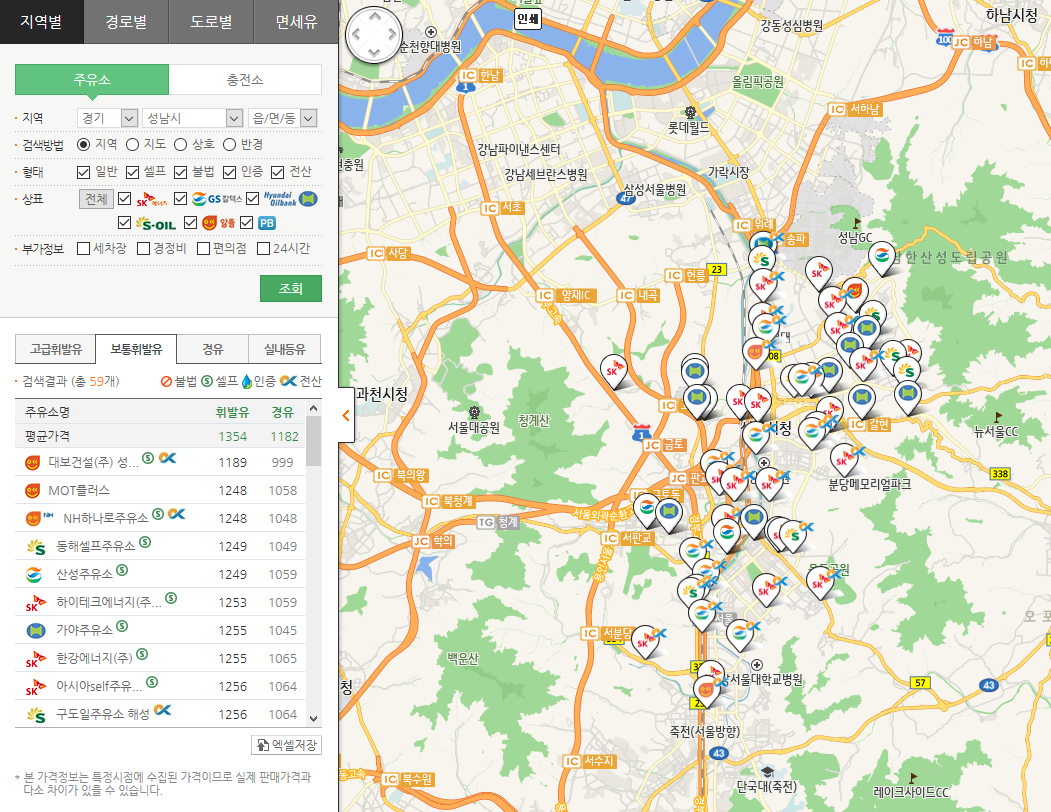1051x812 pixels.
Task: Open 한강에너지(주) station entry
Action: (x=160, y=658)
